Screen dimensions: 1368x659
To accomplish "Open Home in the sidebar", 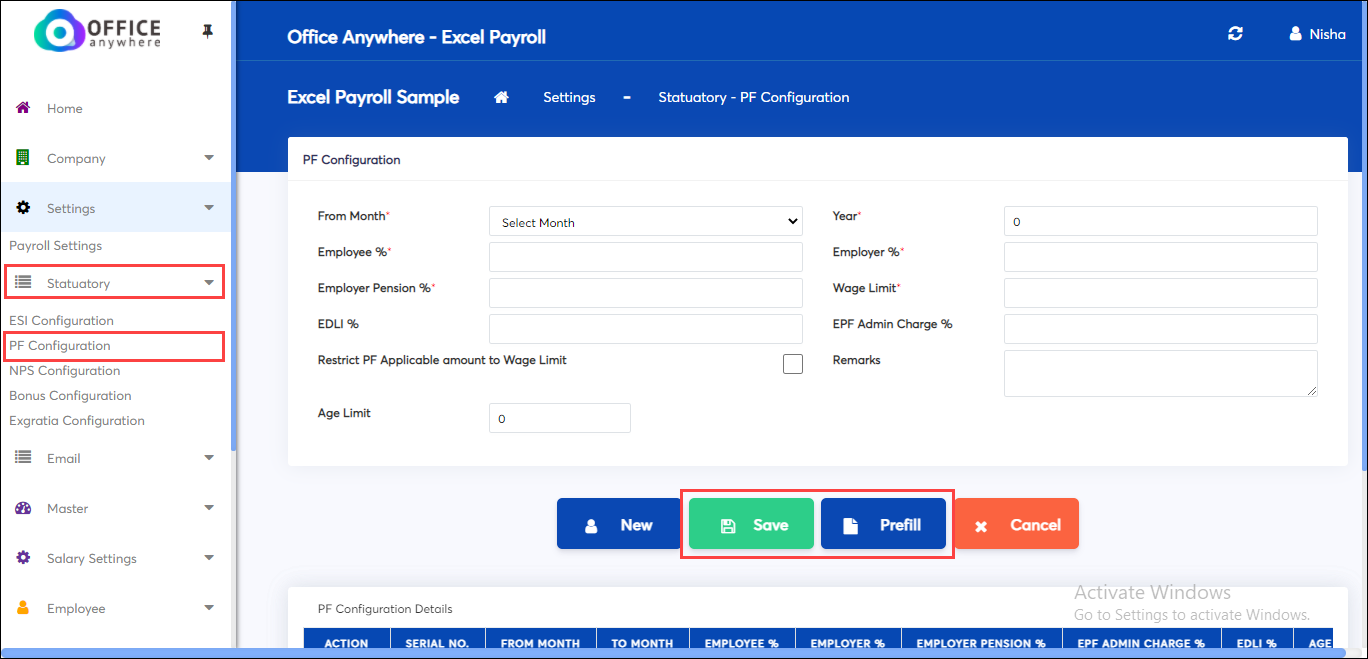I will click(x=65, y=108).
